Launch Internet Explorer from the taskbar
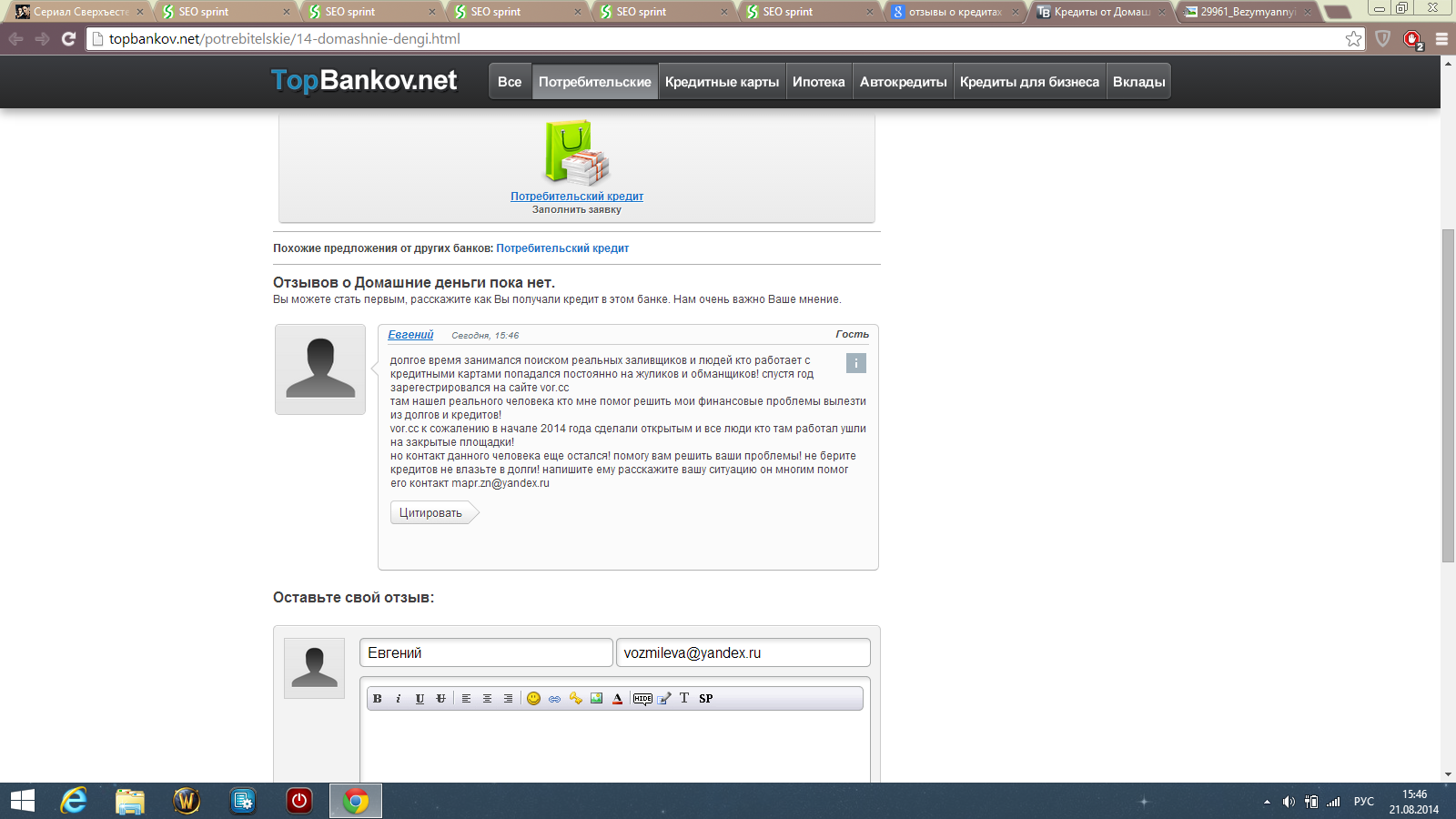This screenshot has width=1456, height=819. pos(74,801)
